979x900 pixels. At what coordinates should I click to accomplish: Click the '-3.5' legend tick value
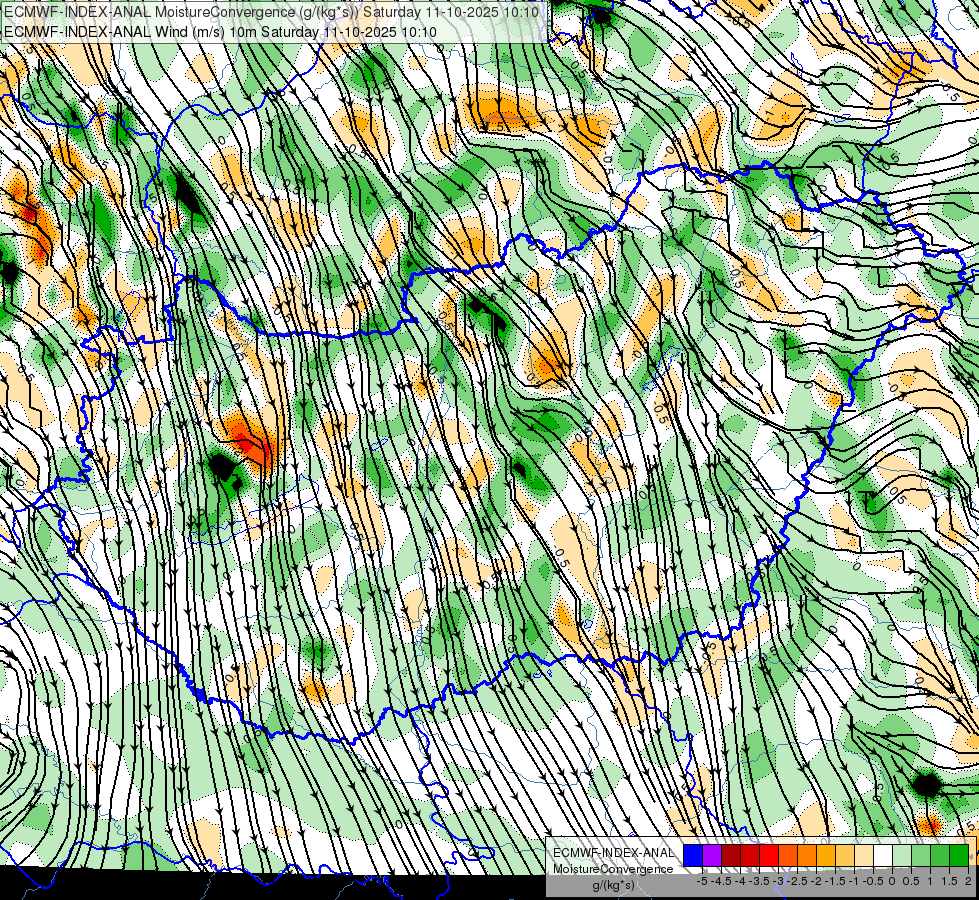[760, 881]
